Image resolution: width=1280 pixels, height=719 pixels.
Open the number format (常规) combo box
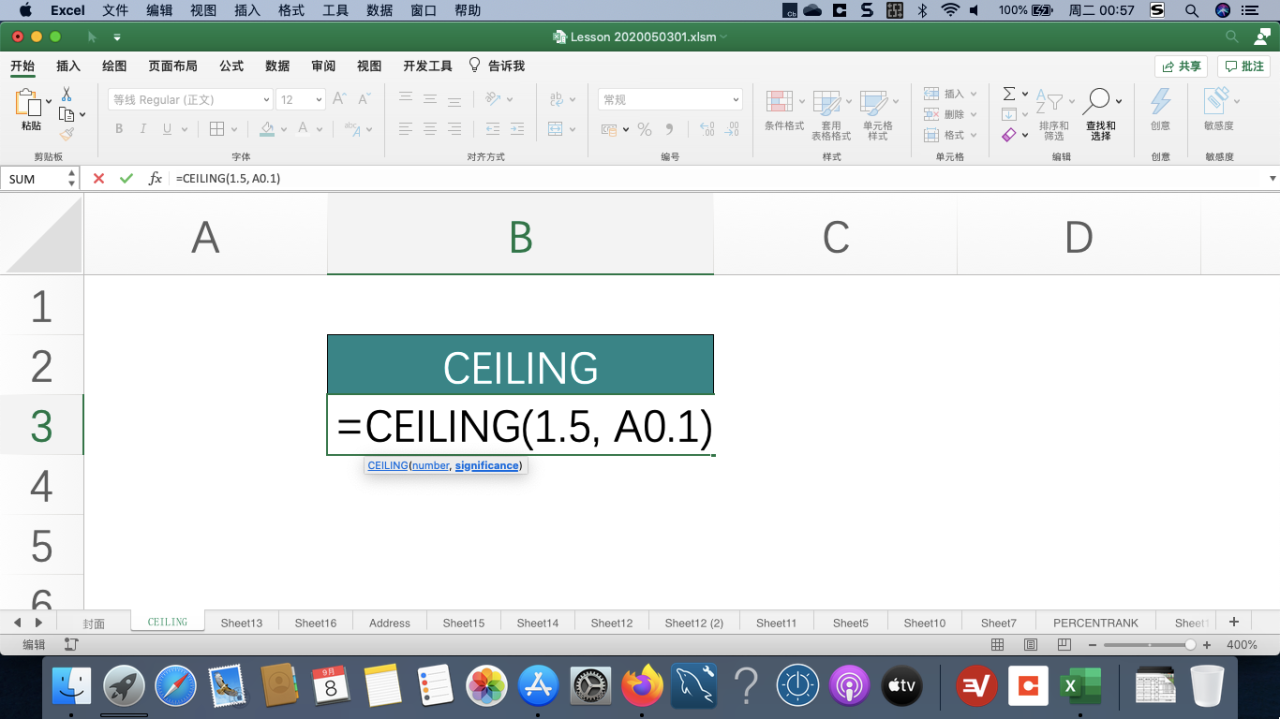point(670,99)
